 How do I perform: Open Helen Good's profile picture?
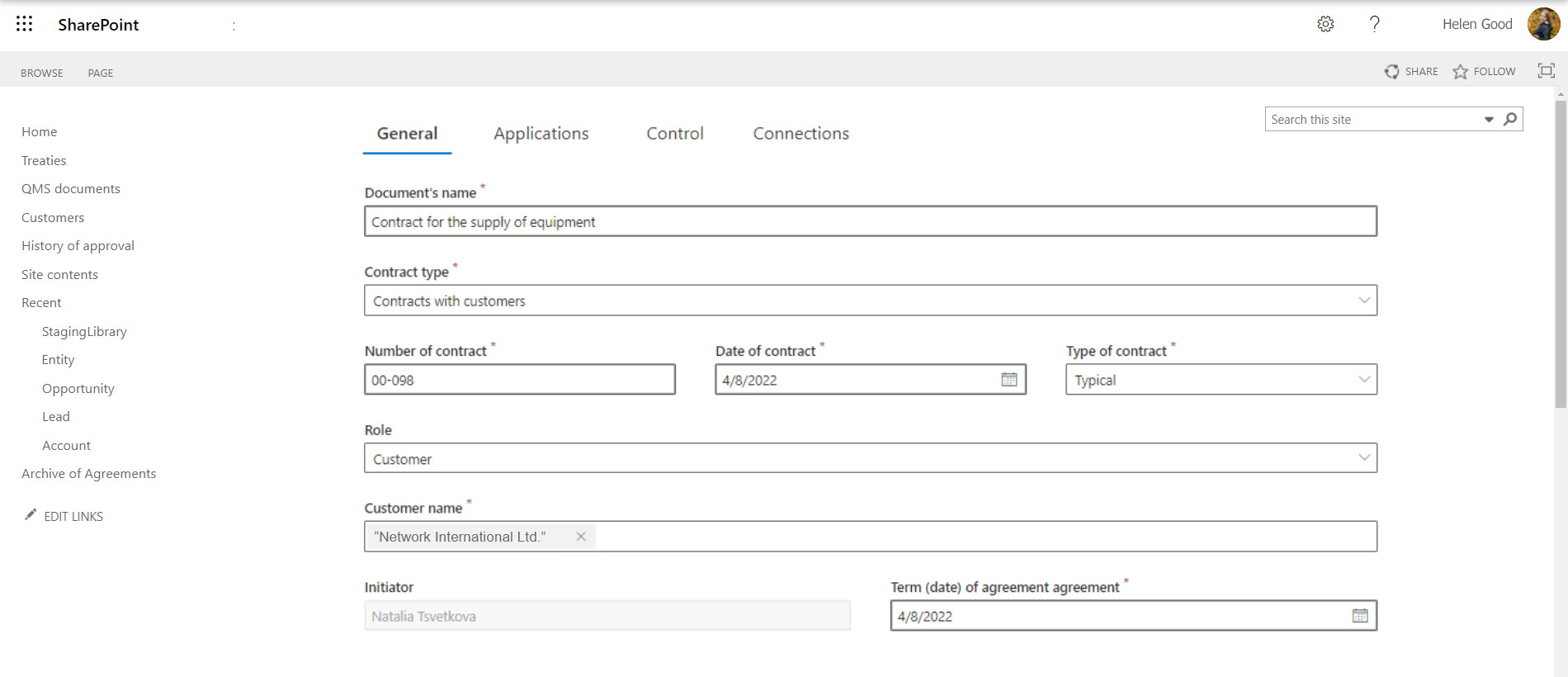click(1542, 24)
